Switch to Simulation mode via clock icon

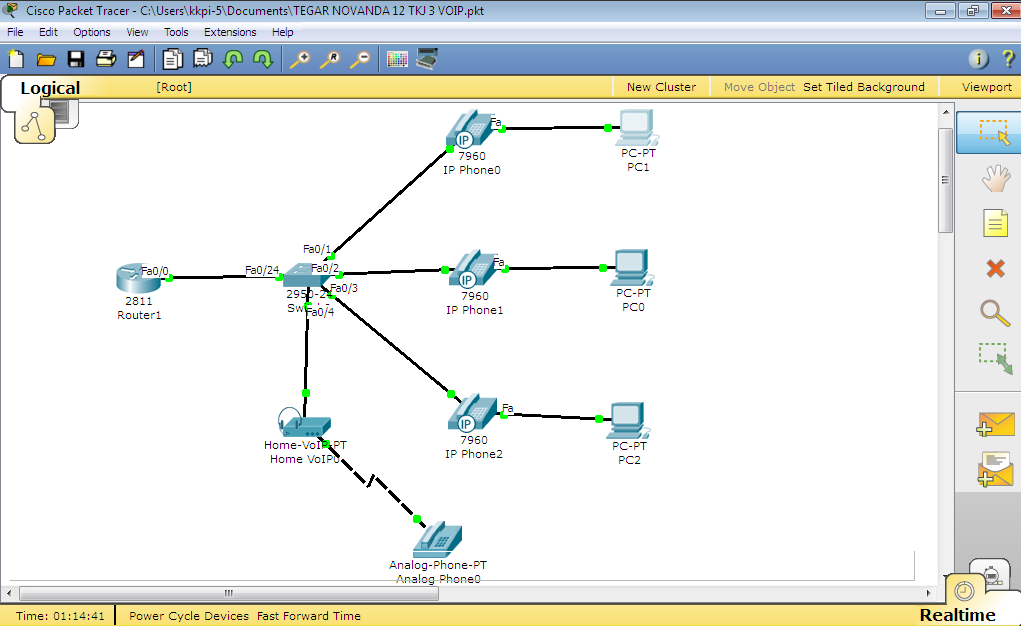pos(962,591)
